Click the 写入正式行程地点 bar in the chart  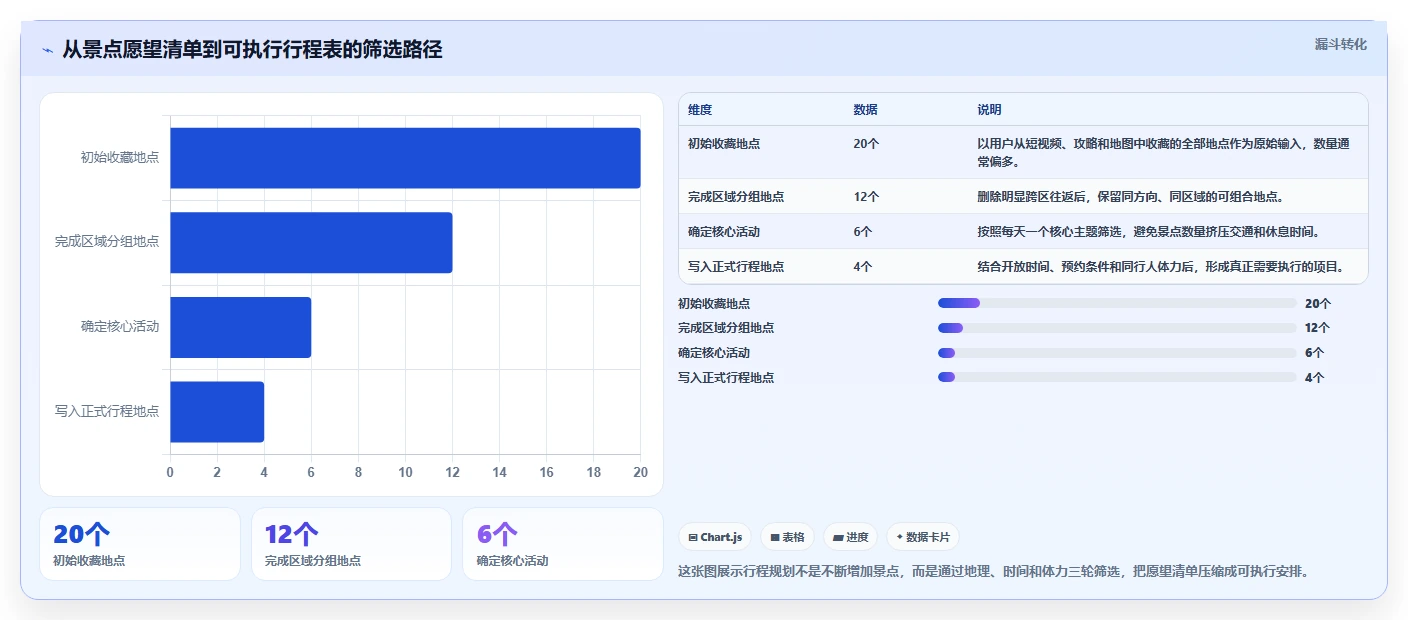click(x=217, y=411)
